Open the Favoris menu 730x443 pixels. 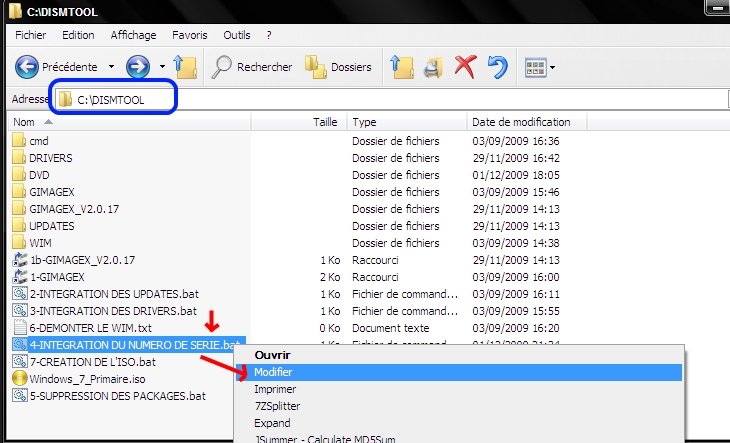coord(189,35)
